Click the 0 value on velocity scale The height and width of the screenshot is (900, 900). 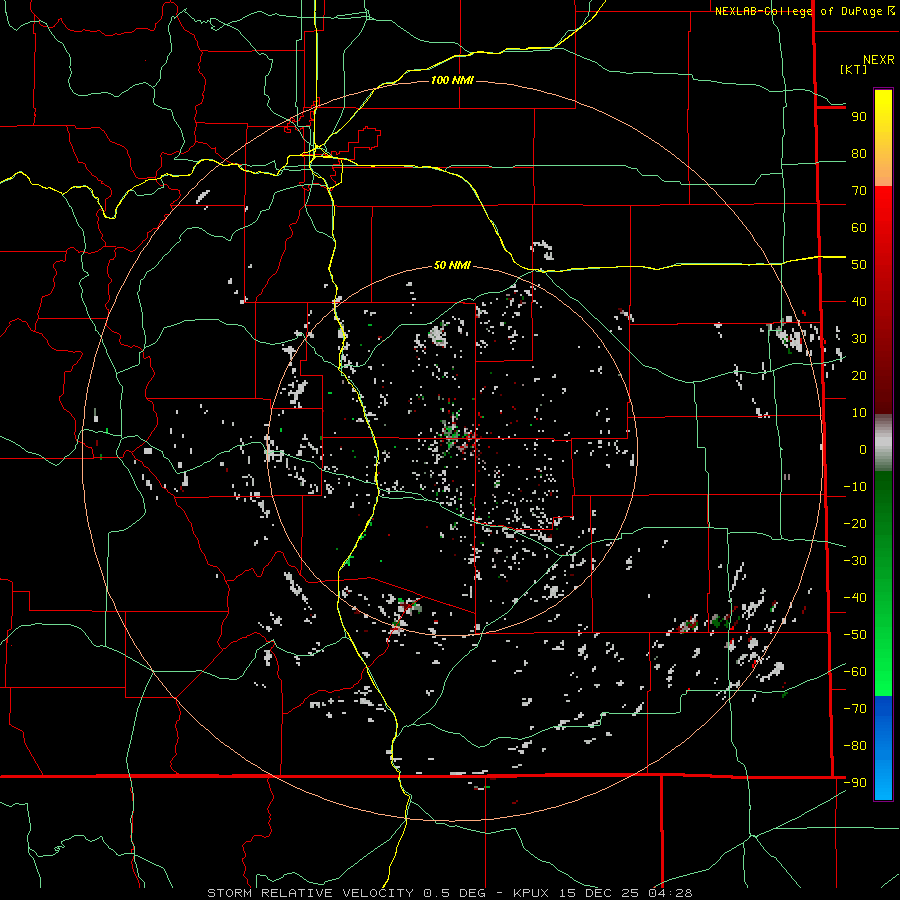[x=863, y=450]
